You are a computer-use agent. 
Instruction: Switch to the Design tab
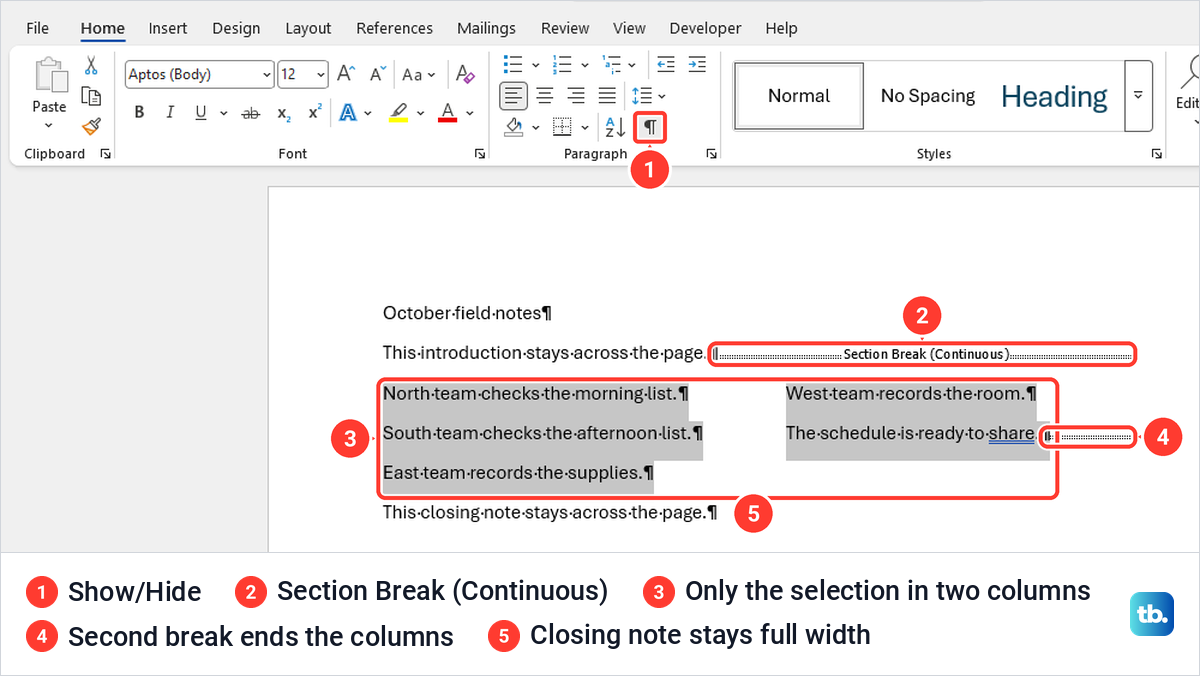pos(236,28)
